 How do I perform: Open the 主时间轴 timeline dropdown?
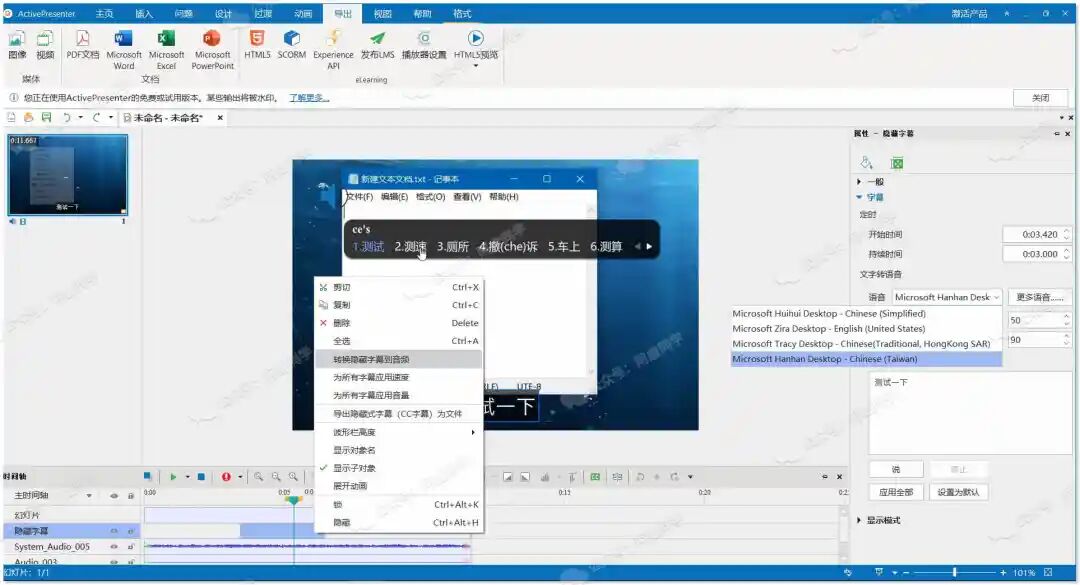[x=89, y=496]
